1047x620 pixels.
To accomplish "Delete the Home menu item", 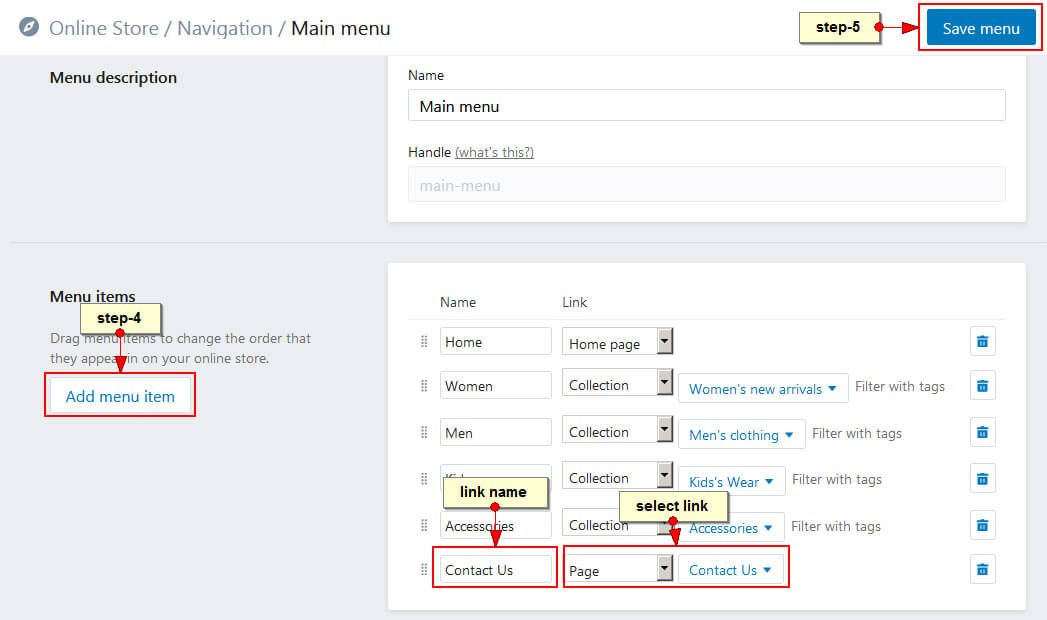I will click(x=981, y=342).
